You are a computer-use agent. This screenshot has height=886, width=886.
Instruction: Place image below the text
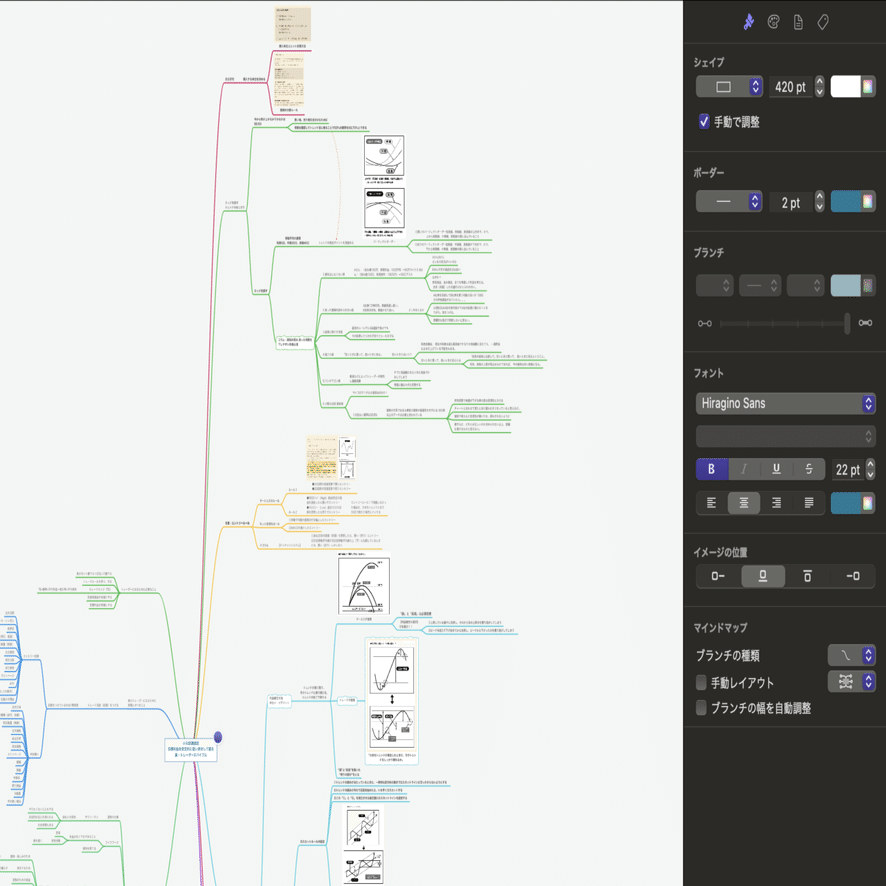pos(807,576)
